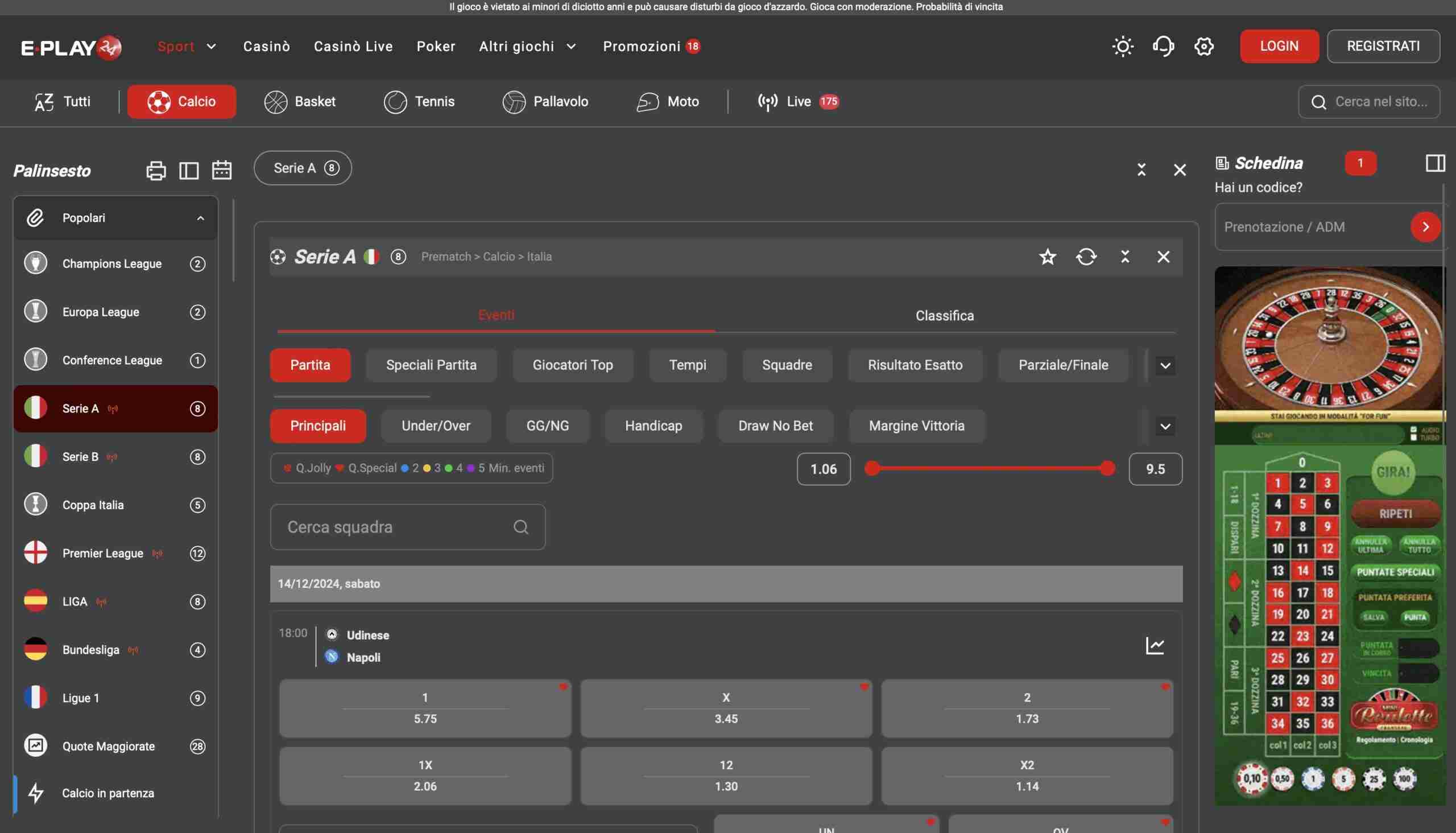Switch to the Eventi tab
Viewport: 1456px width, 833px height.
pyautogui.click(x=497, y=315)
